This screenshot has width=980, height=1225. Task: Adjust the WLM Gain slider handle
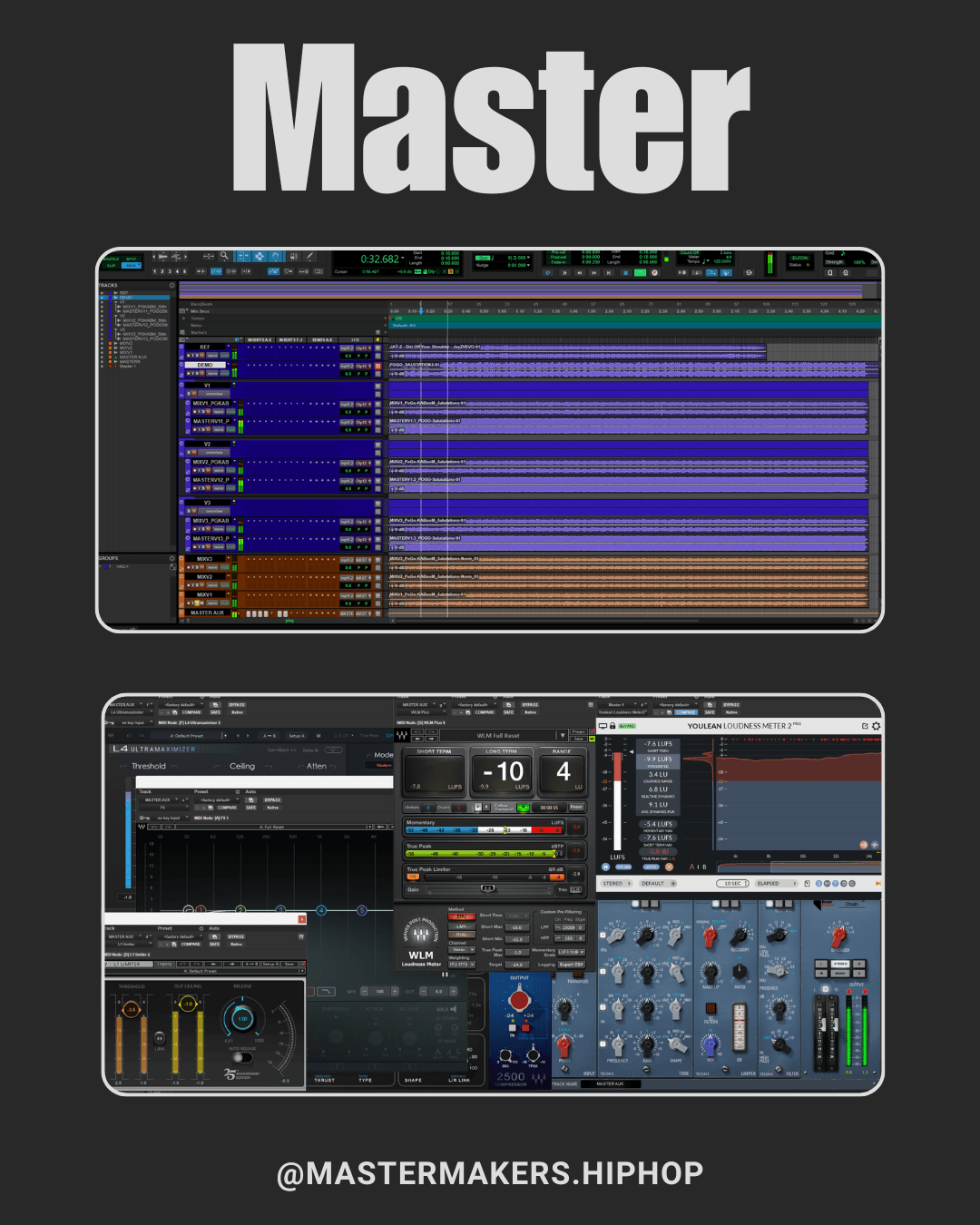[488, 888]
